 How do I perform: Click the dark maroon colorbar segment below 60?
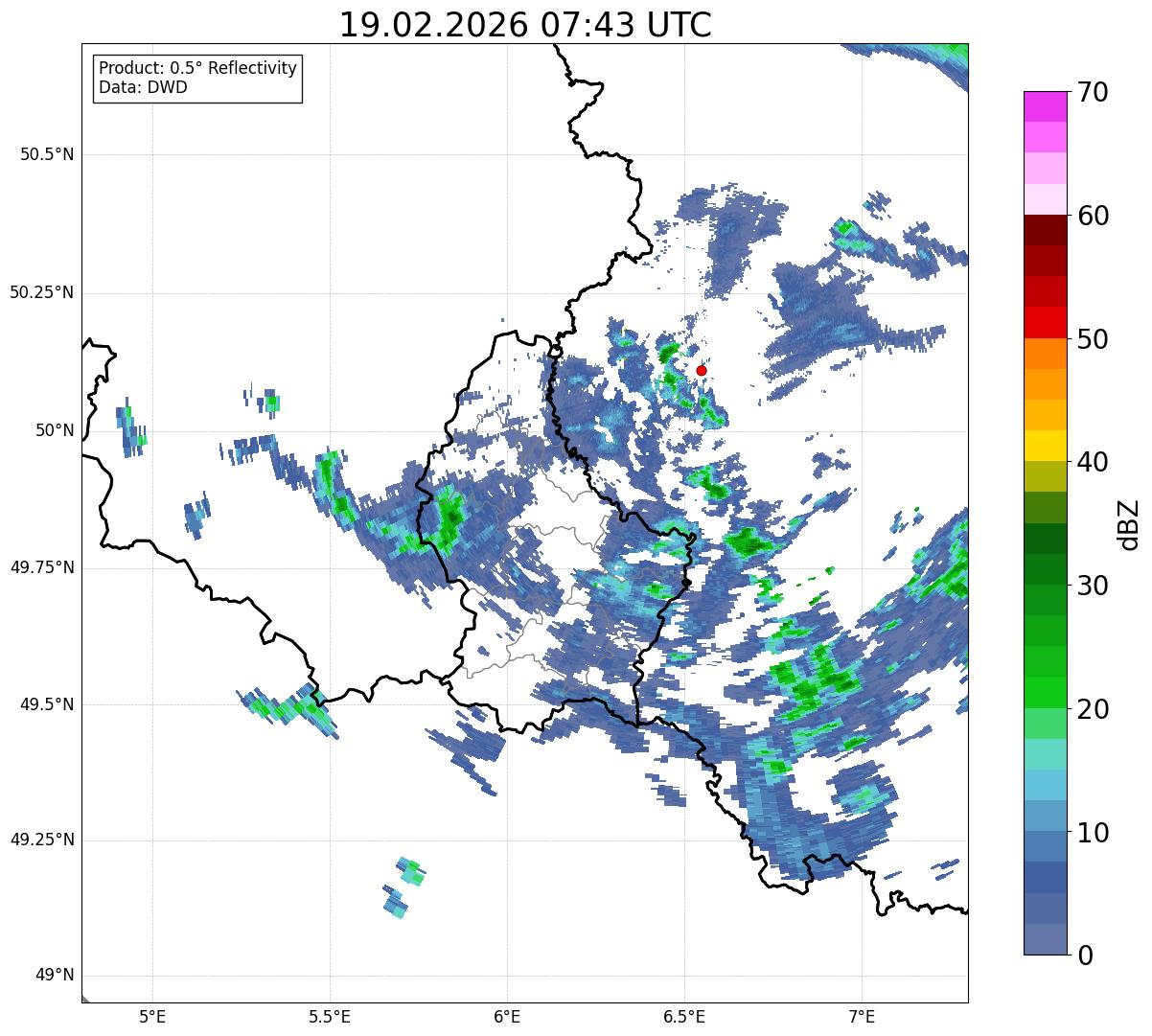(1045, 230)
